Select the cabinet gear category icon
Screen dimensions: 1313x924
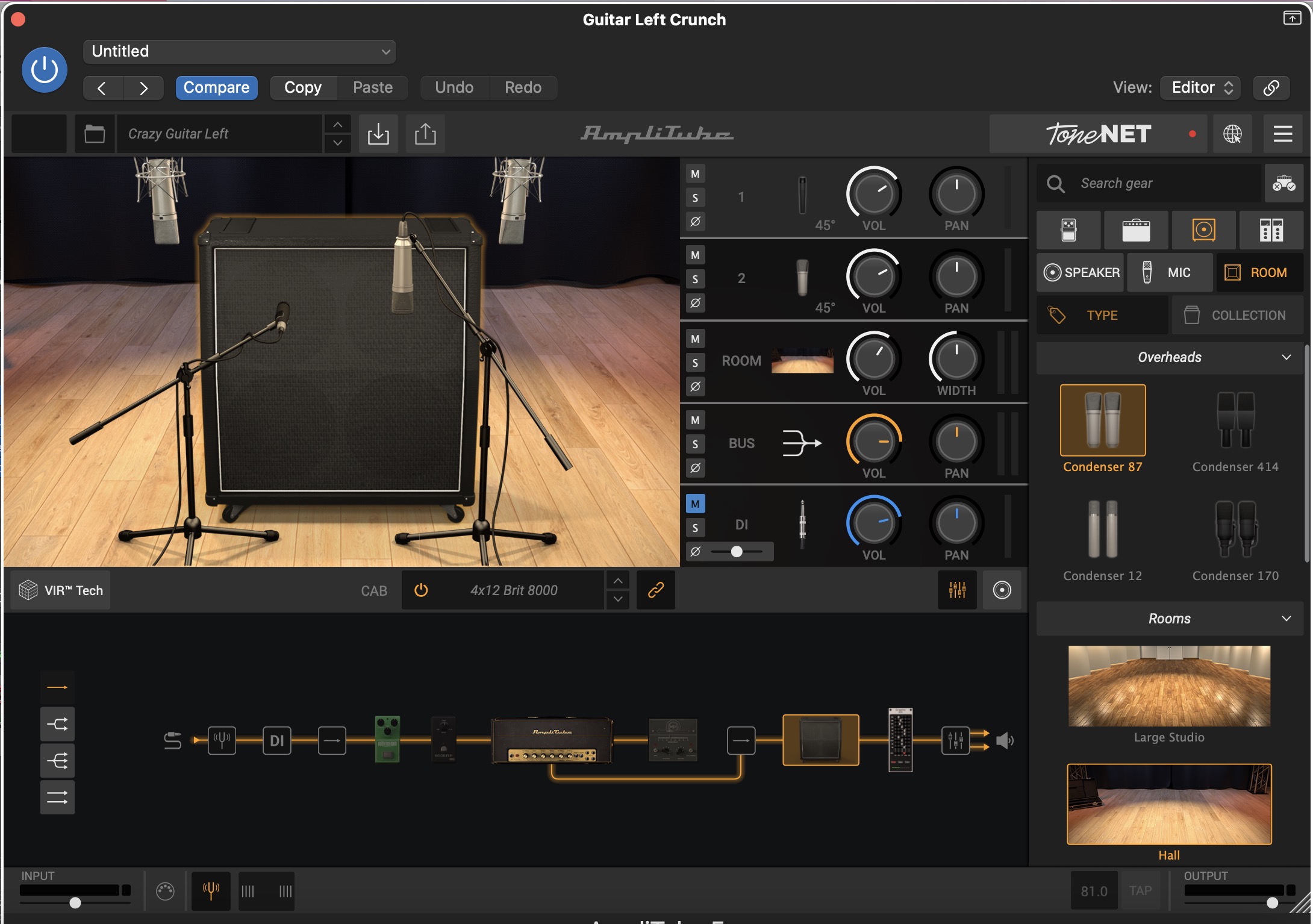point(1203,230)
